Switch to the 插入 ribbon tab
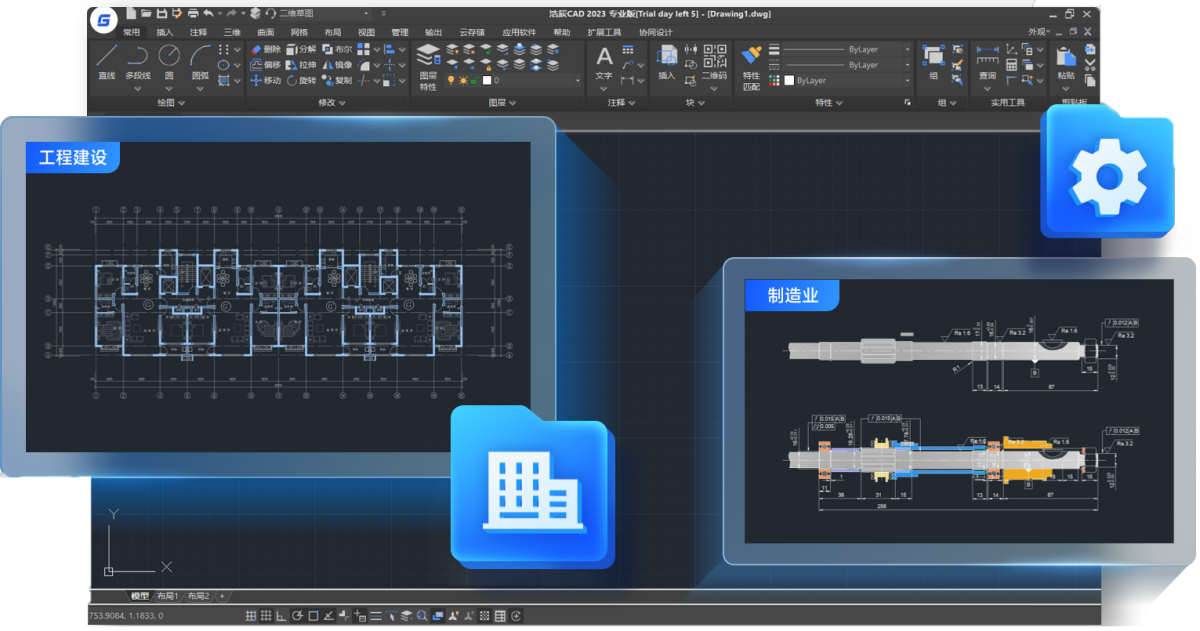This screenshot has width=1200, height=631. pos(165,32)
